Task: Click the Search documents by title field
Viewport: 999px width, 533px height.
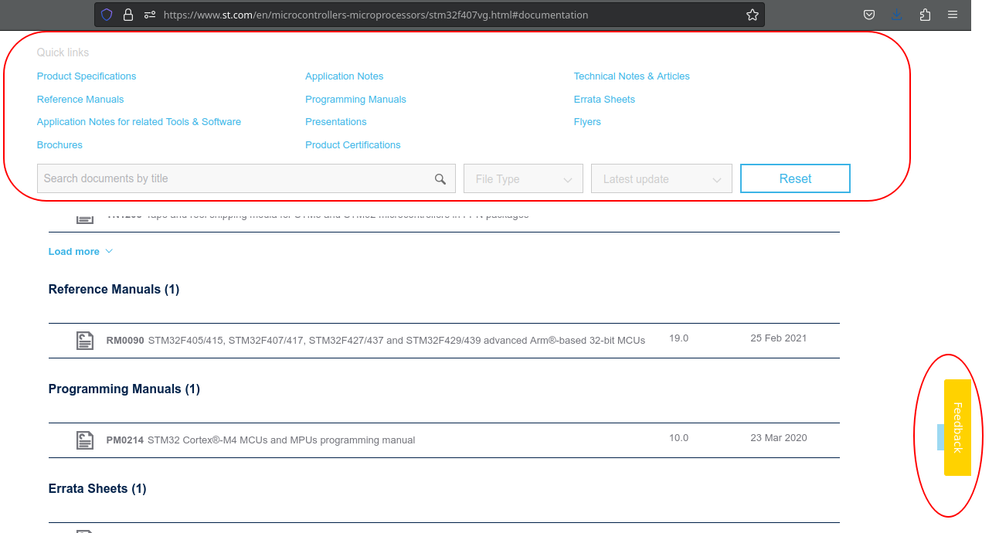Action: tap(246, 178)
